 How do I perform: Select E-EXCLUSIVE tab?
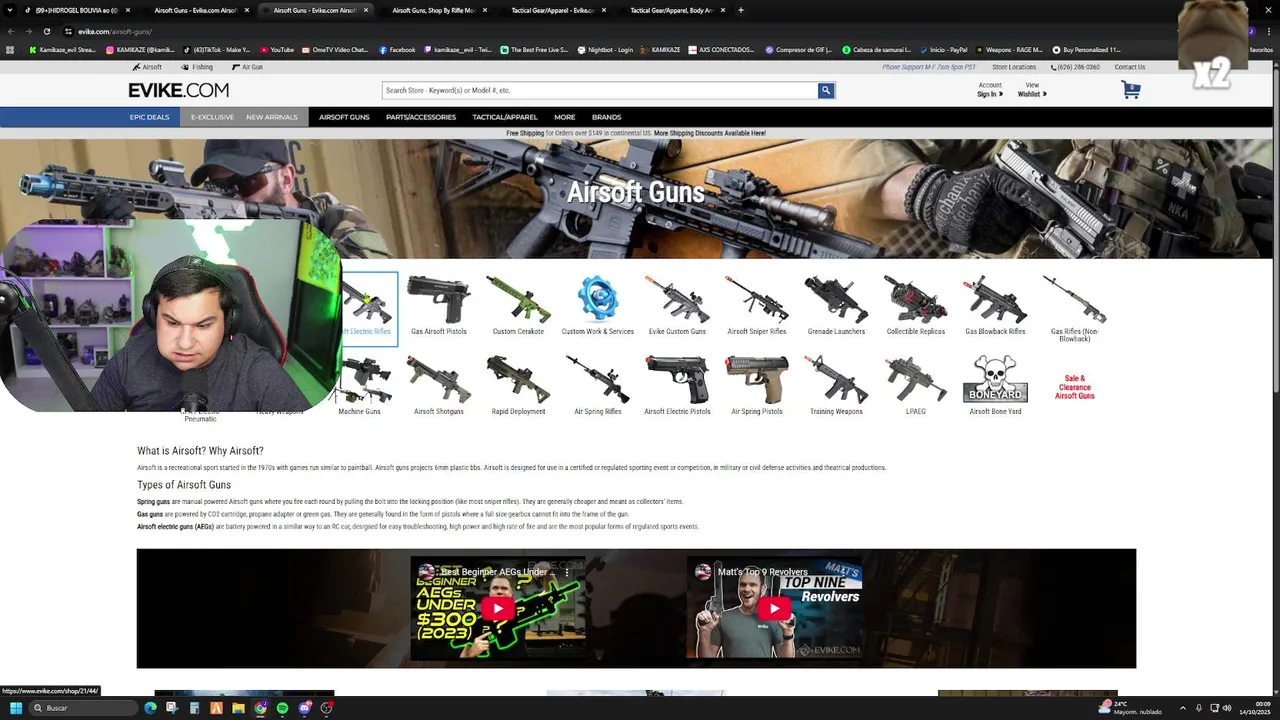point(212,117)
